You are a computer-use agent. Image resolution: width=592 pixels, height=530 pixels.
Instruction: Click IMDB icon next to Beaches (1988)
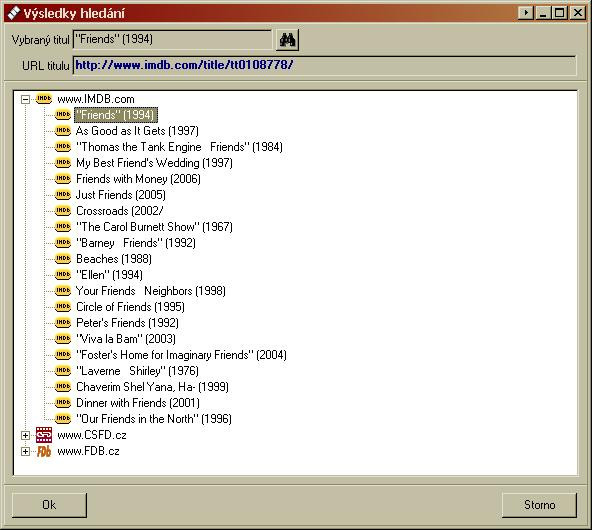click(63, 259)
